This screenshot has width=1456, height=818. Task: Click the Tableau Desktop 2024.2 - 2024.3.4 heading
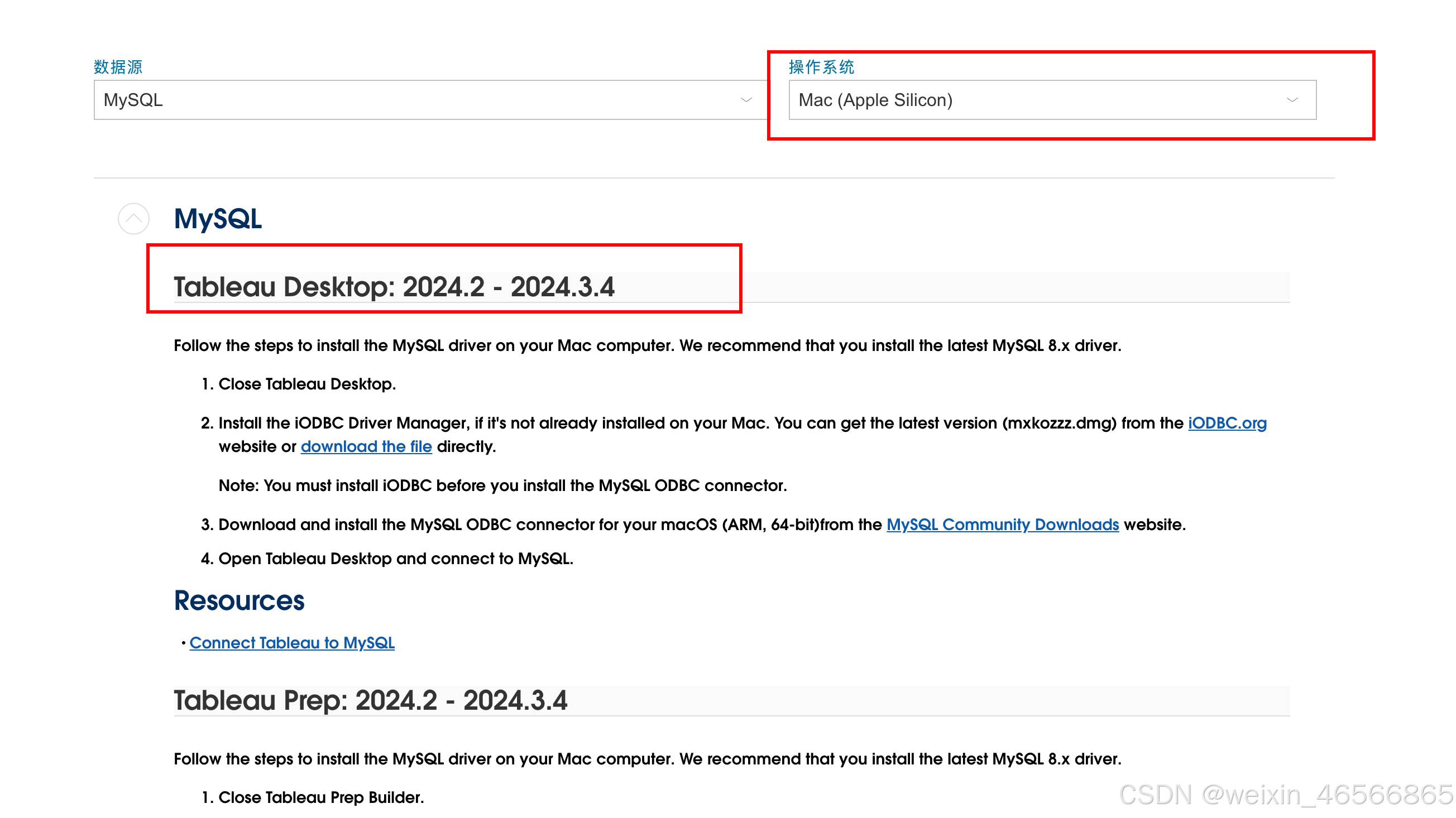pos(394,287)
